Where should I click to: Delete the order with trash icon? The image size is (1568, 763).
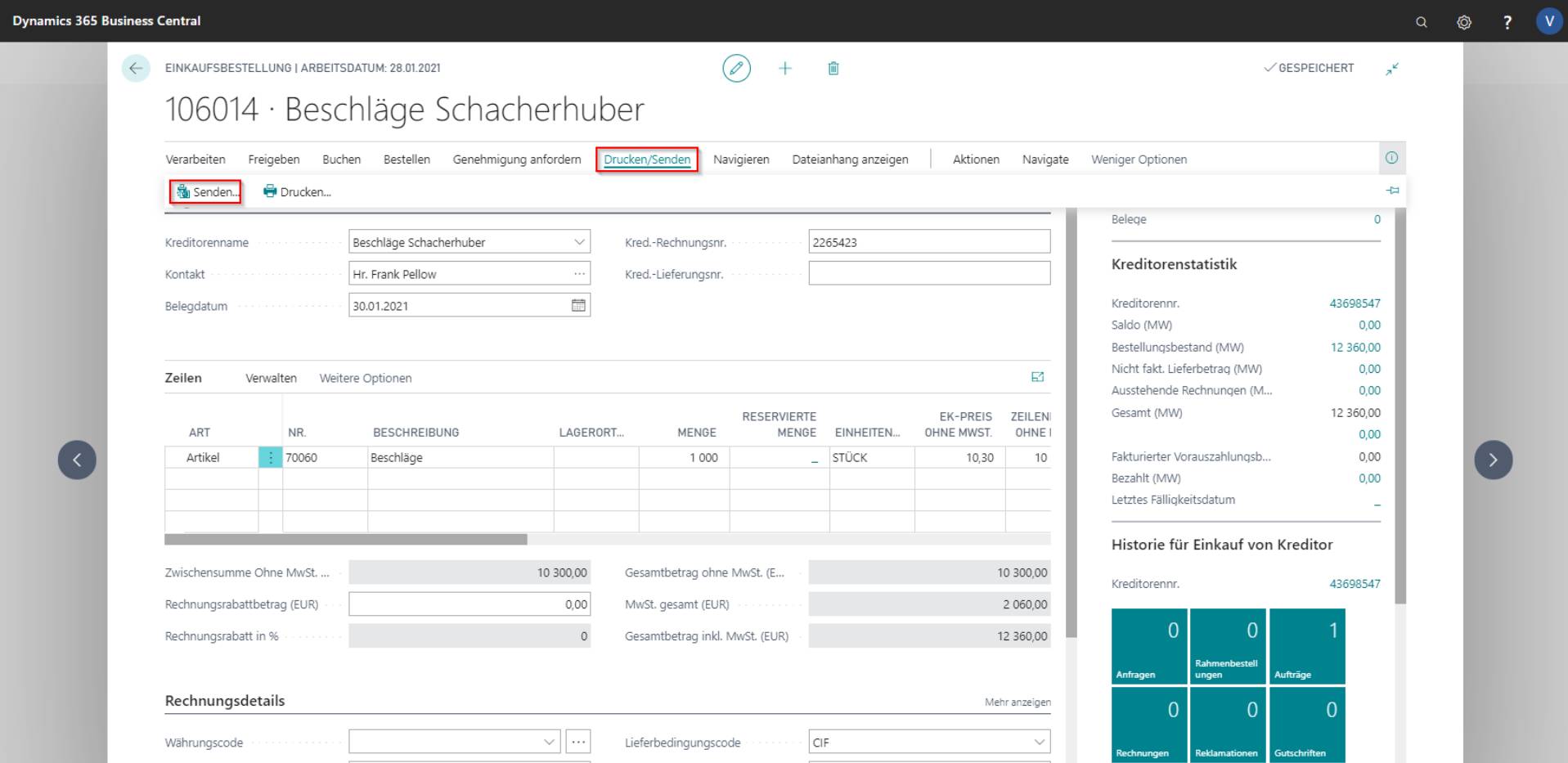(833, 68)
